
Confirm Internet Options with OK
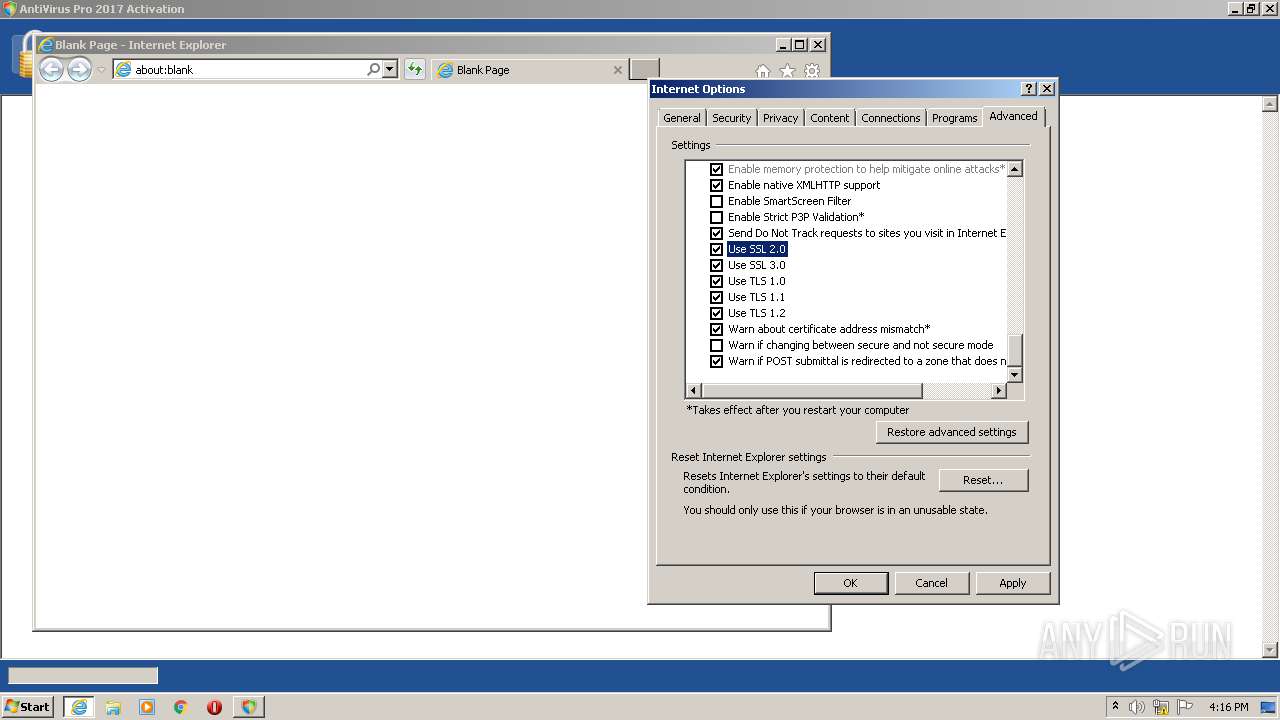tap(850, 583)
